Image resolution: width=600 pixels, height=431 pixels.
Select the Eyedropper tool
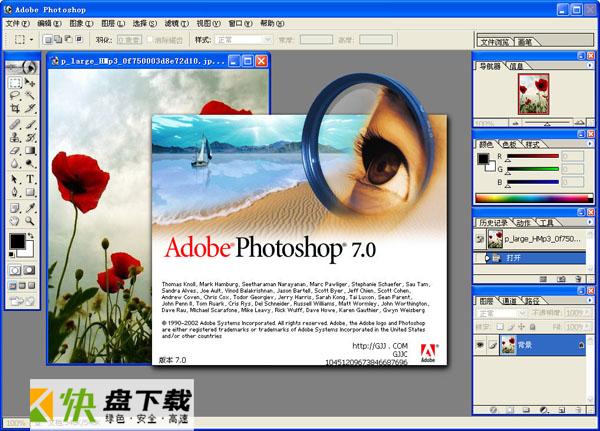[x=30, y=208]
